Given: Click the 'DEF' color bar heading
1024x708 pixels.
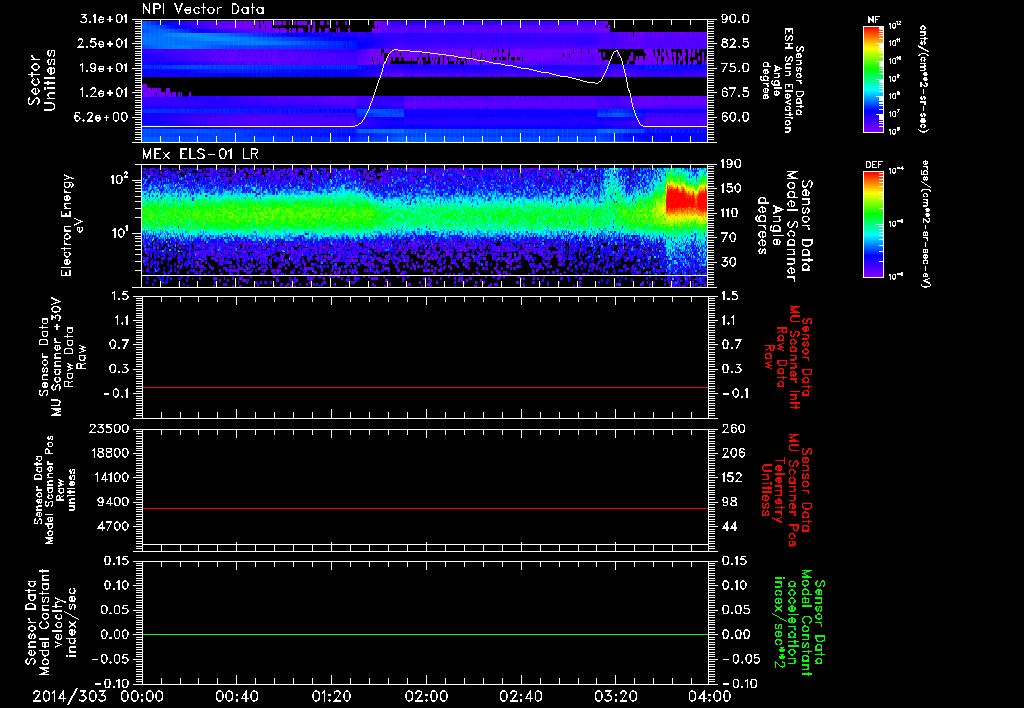Looking at the screenshot, I should (x=873, y=165).
